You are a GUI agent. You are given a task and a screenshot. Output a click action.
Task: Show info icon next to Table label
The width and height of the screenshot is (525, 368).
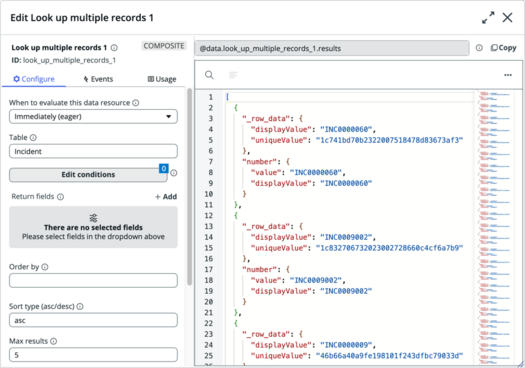33,138
